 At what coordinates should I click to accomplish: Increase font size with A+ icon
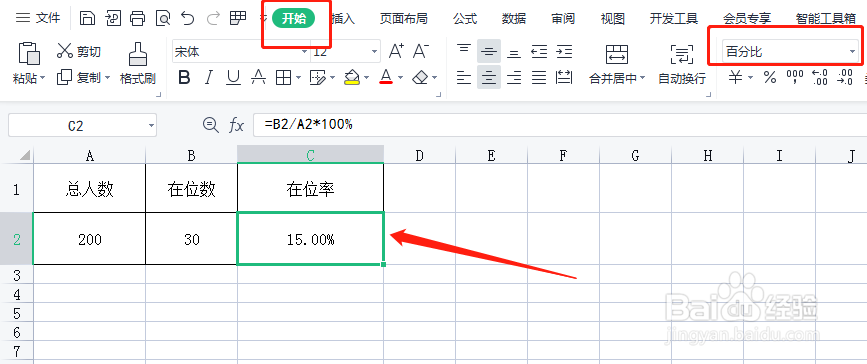point(396,51)
